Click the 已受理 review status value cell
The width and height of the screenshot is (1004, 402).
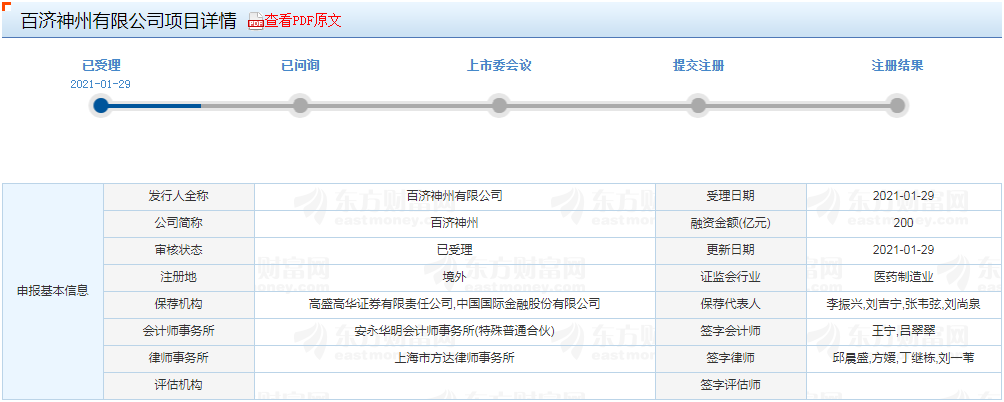[455, 250]
